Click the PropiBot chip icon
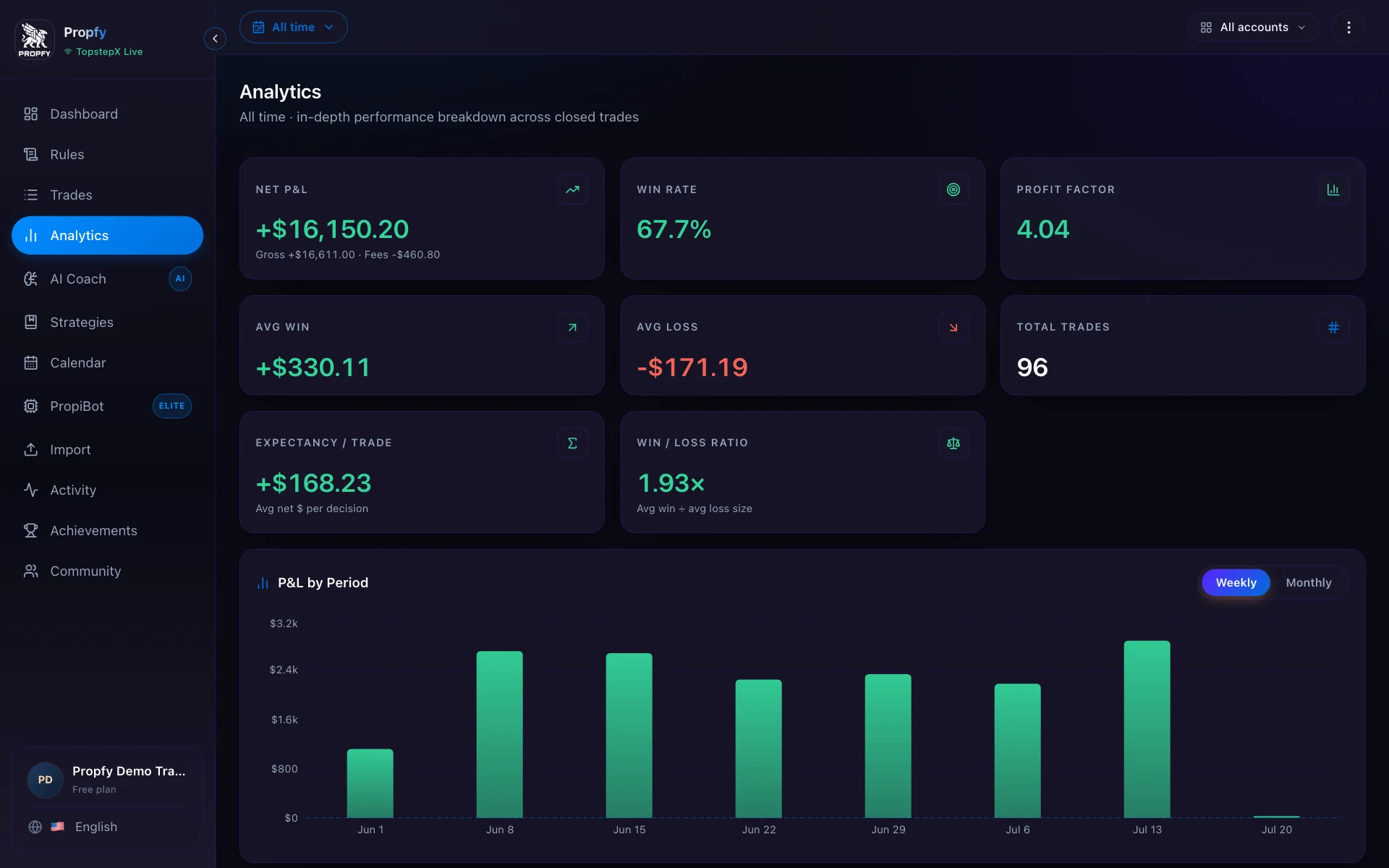Image resolution: width=1389 pixels, height=868 pixels. click(x=30, y=406)
